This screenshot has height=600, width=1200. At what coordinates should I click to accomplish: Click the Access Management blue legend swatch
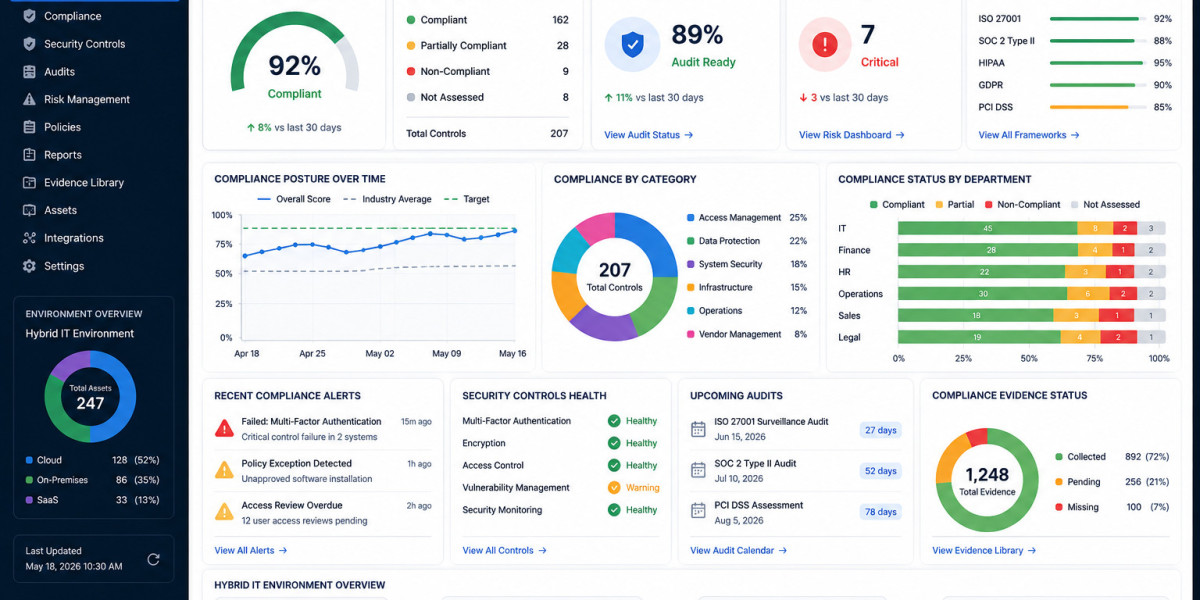tap(690, 217)
